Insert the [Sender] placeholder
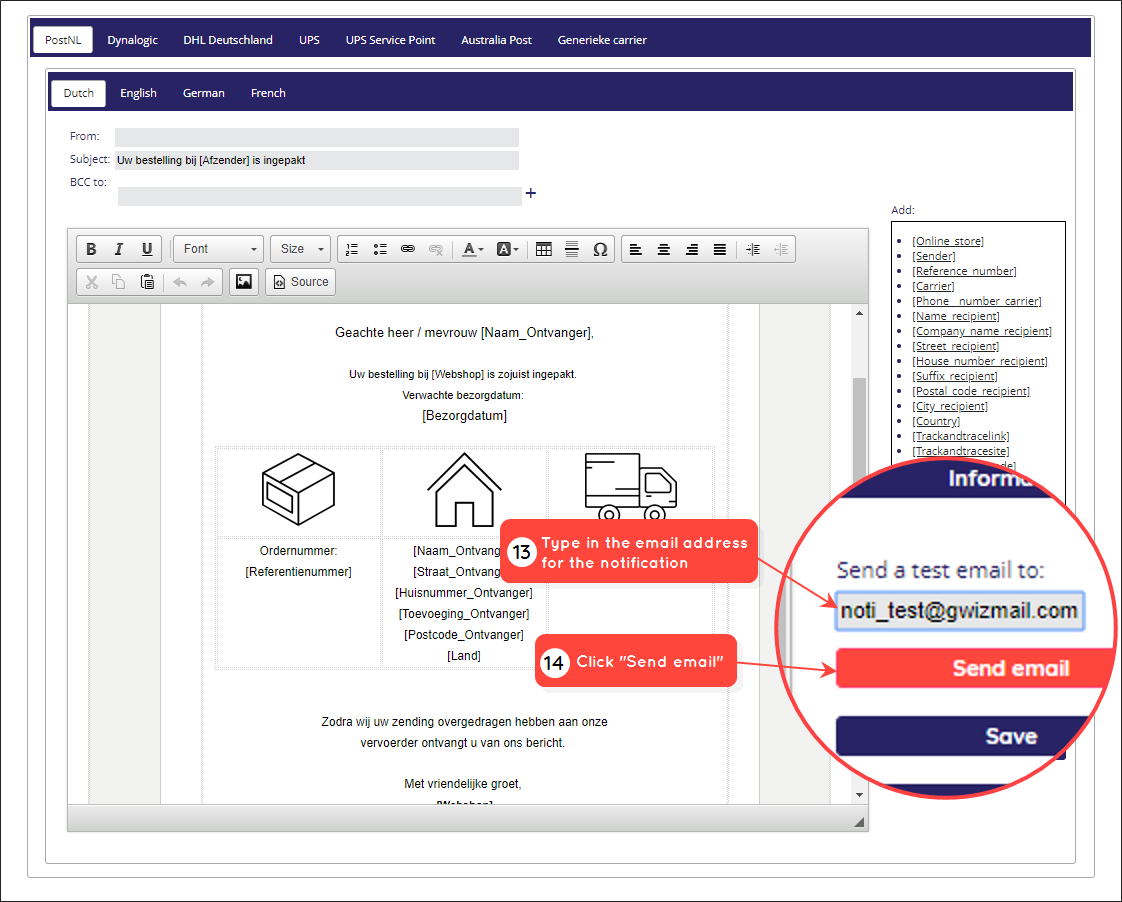Image resolution: width=1122 pixels, height=902 pixels. pyautogui.click(x=934, y=256)
